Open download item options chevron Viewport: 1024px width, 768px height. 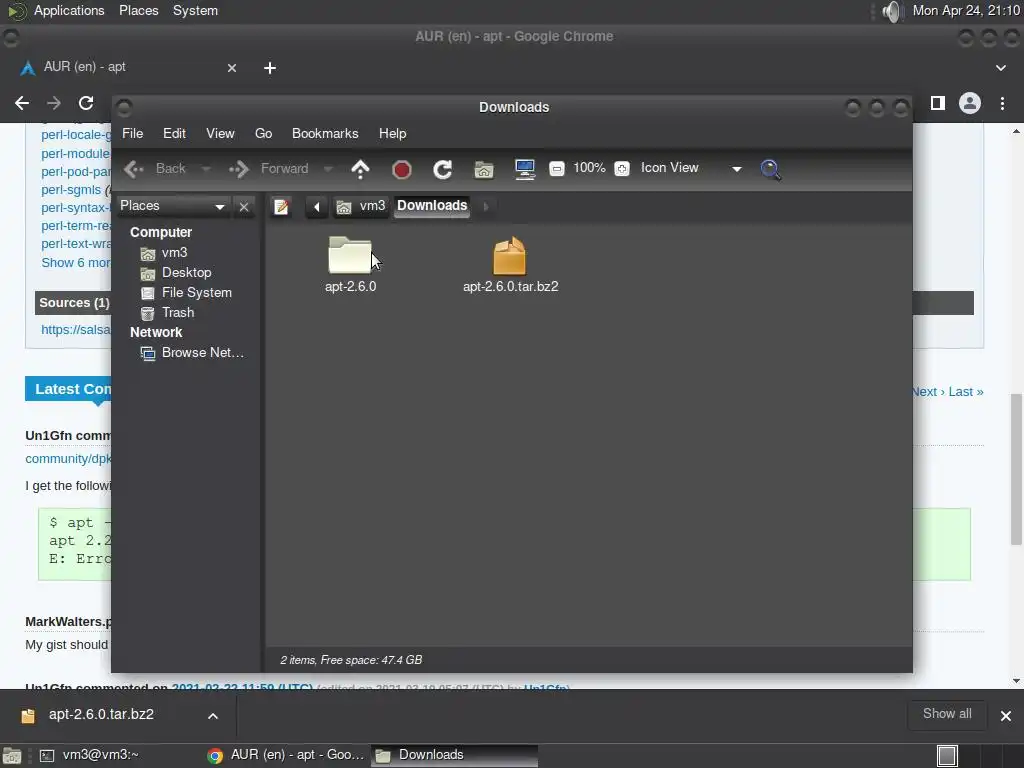(213, 716)
